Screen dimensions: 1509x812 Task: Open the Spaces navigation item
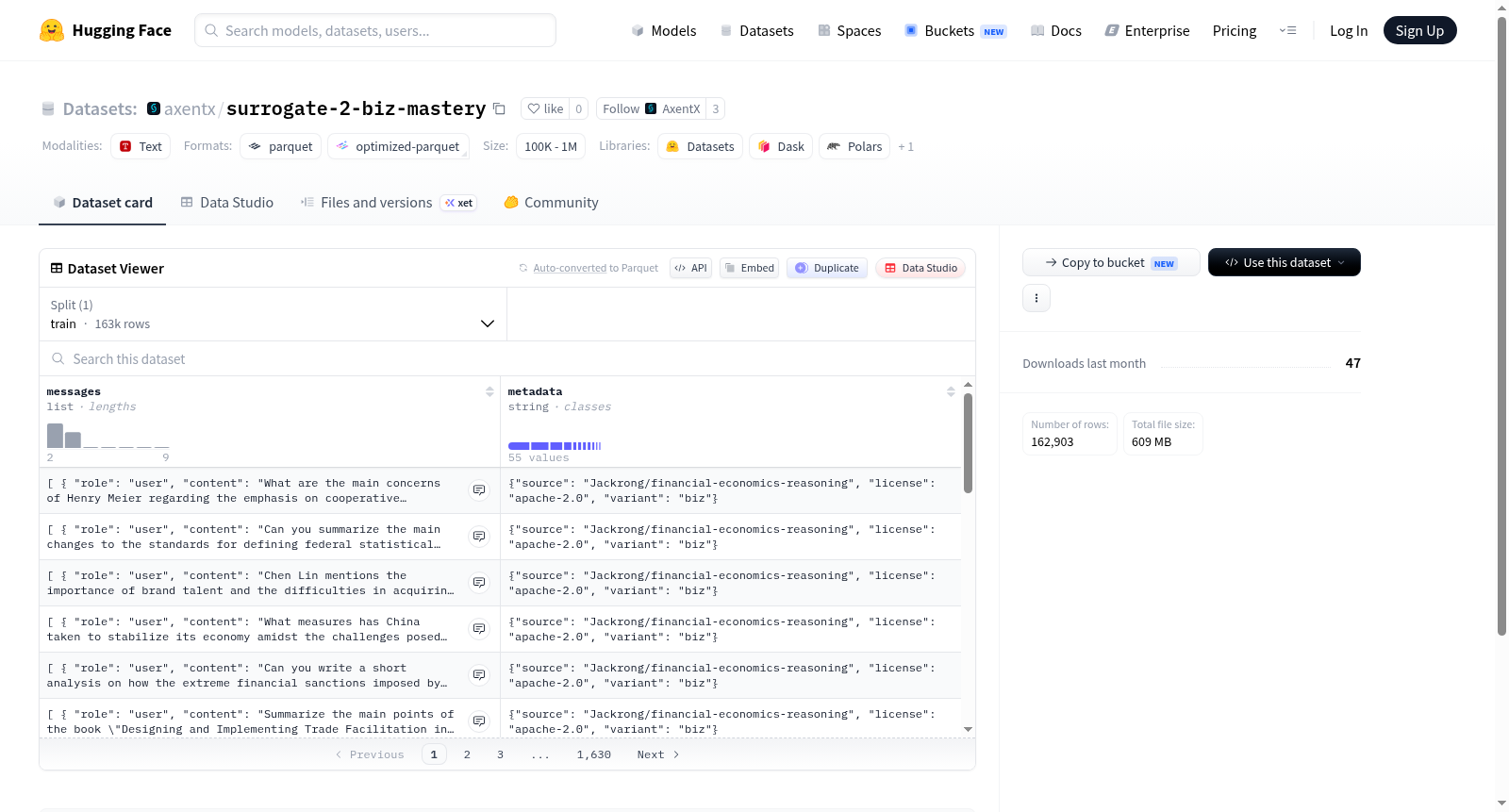[850, 31]
